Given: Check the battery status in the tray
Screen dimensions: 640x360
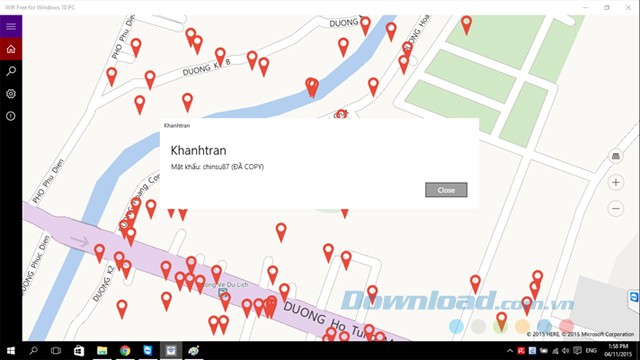Looking at the screenshot, I should (x=544, y=351).
